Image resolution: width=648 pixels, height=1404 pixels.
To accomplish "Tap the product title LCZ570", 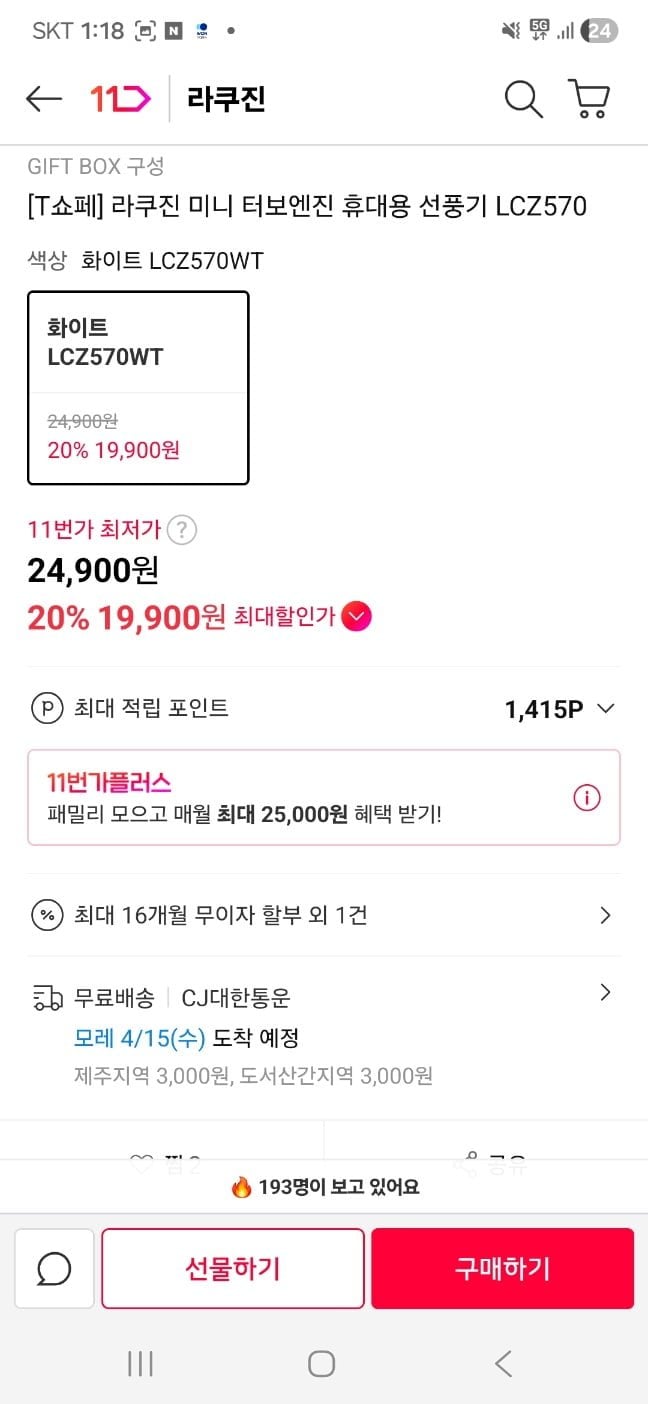I will pyautogui.click(x=307, y=206).
